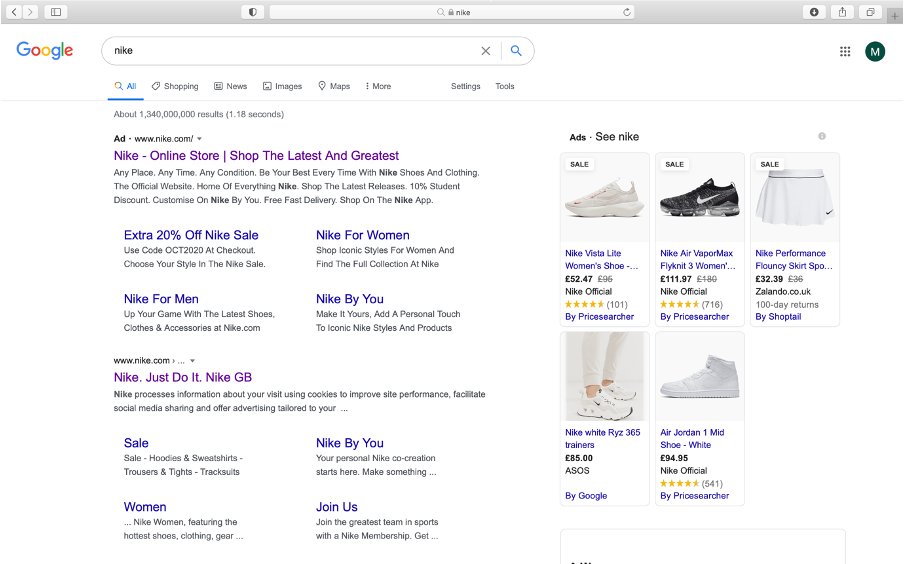Image resolution: width=904 pixels, height=564 pixels.
Task: Open 'Air Jordan 1 Mid Shoe - White' link
Action: pyautogui.click(x=692, y=439)
